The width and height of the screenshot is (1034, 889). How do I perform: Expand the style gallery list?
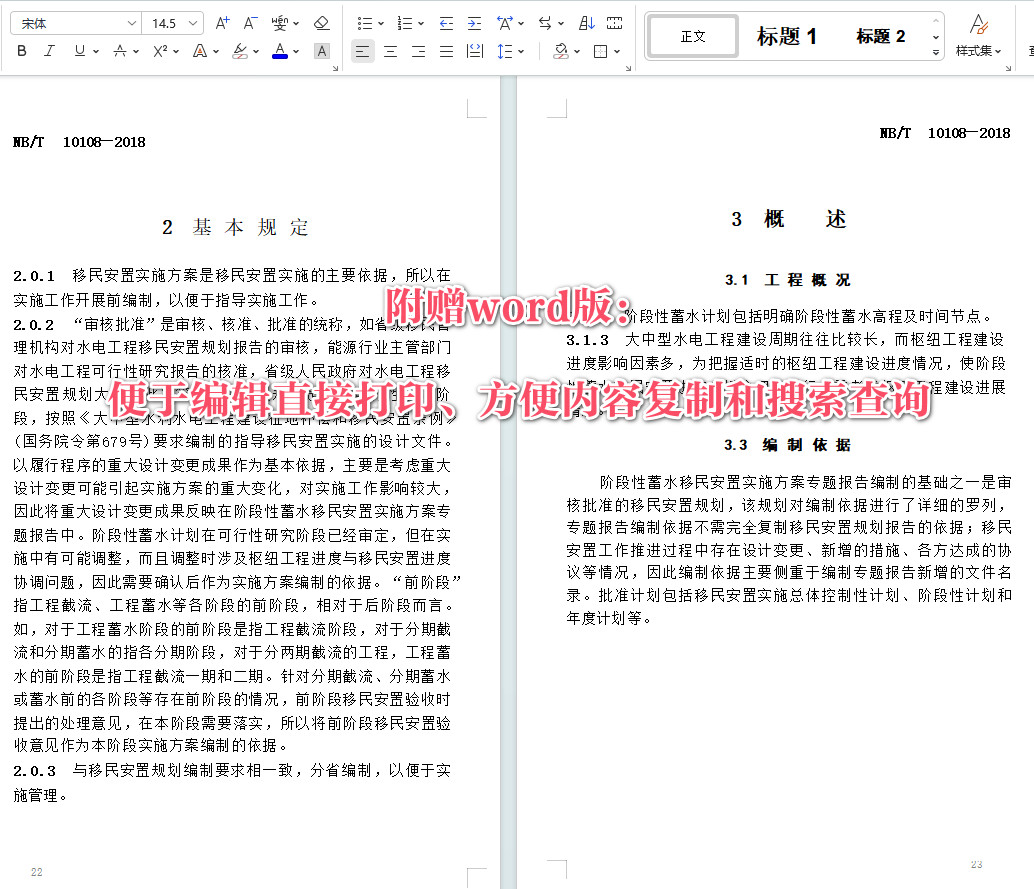click(935, 52)
